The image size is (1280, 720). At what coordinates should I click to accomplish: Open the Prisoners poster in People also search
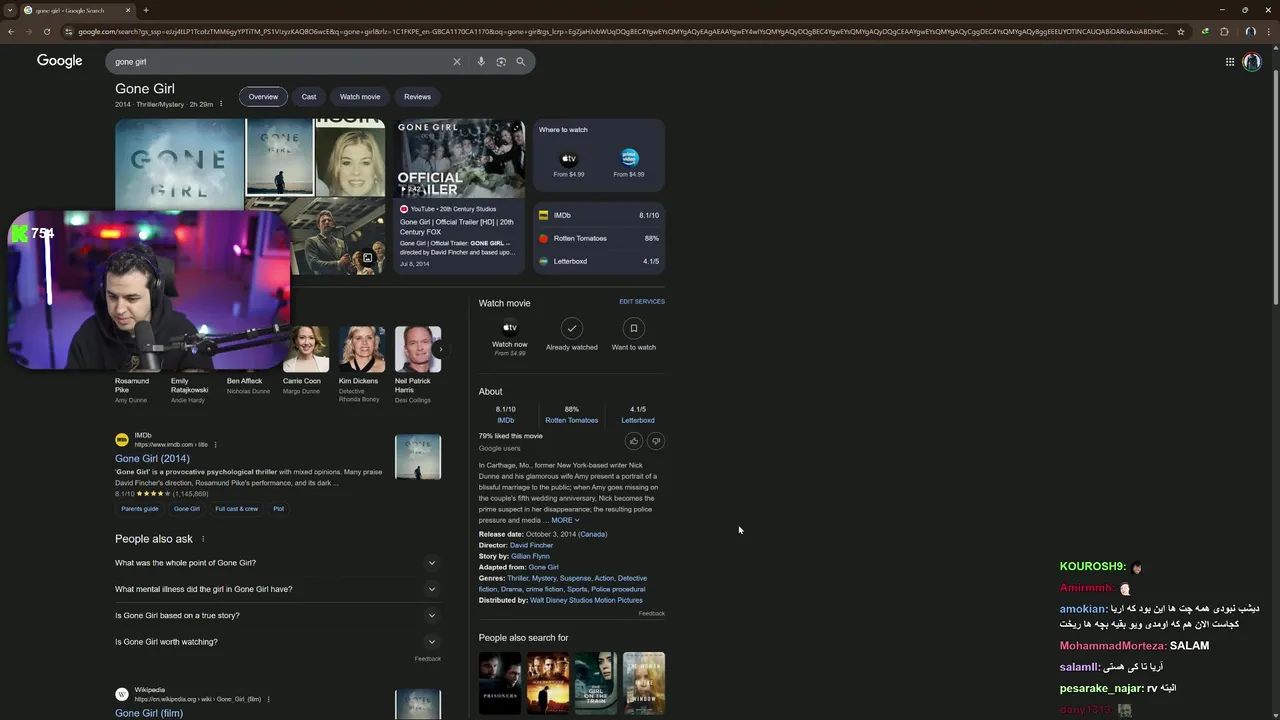[500, 683]
